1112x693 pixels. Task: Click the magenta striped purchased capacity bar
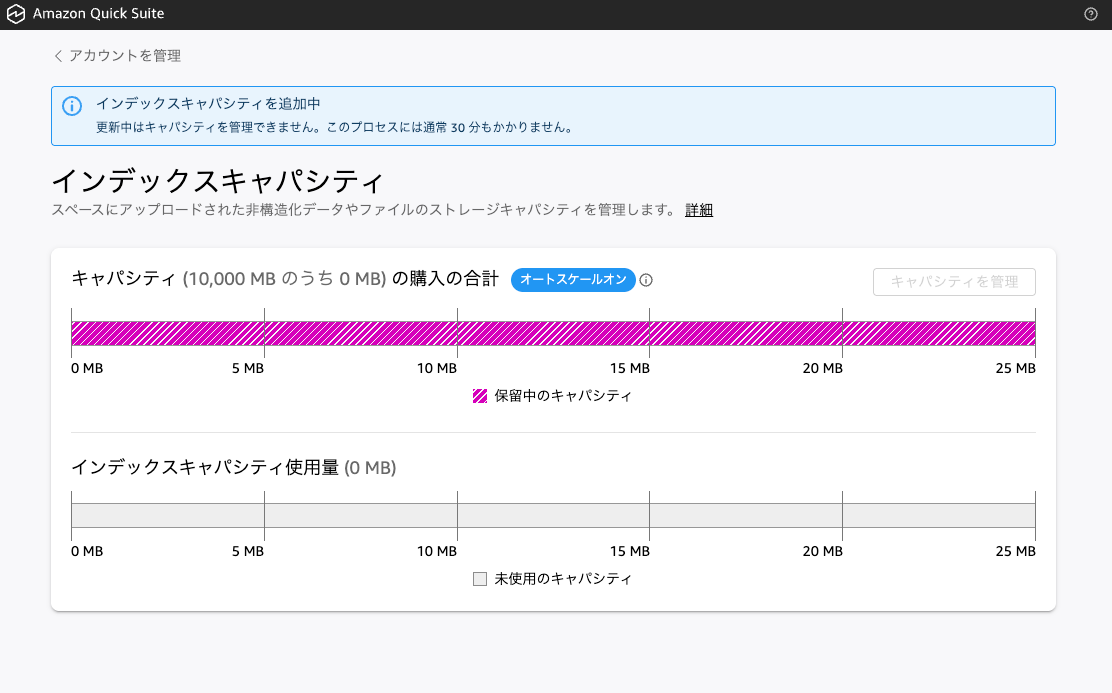coord(553,334)
